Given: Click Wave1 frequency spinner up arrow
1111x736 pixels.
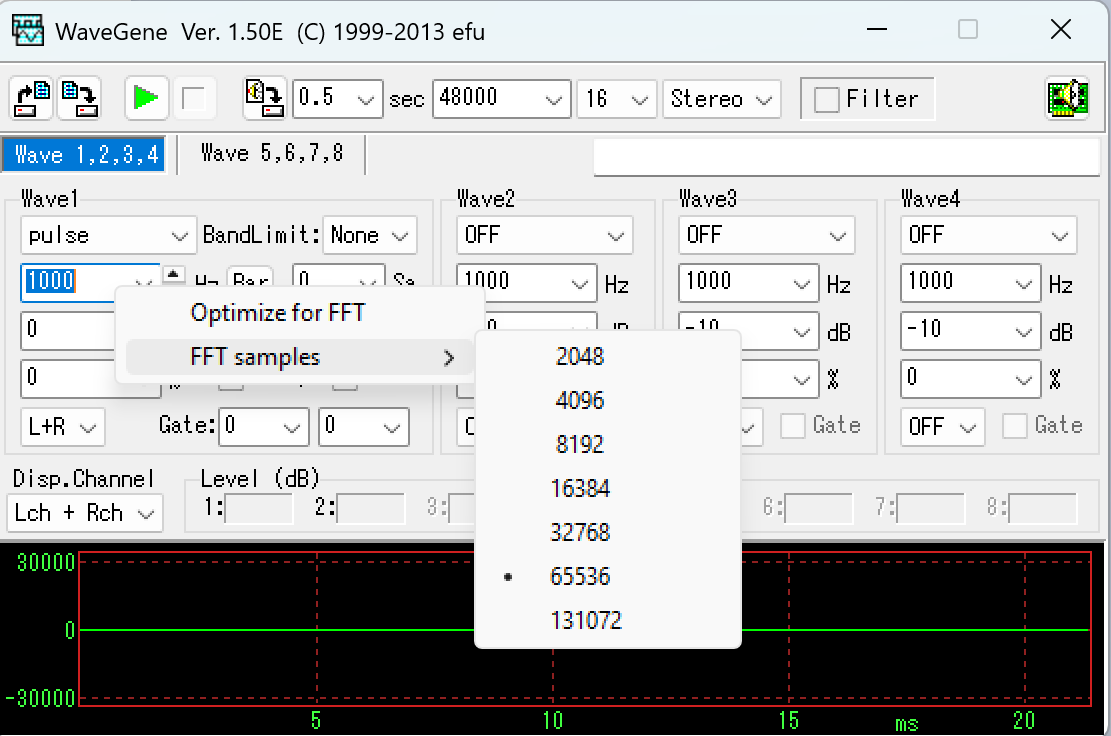Looking at the screenshot, I should (x=174, y=273).
